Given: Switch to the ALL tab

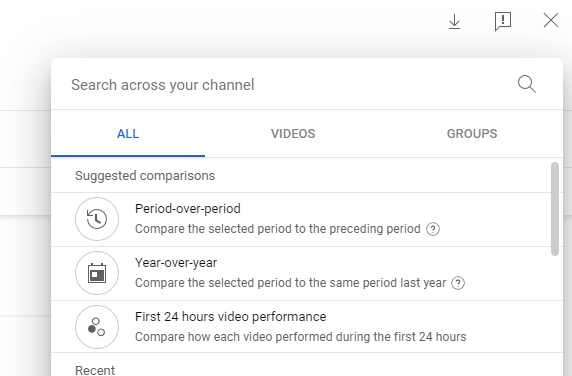Looking at the screenshot, I should (128, 134).
